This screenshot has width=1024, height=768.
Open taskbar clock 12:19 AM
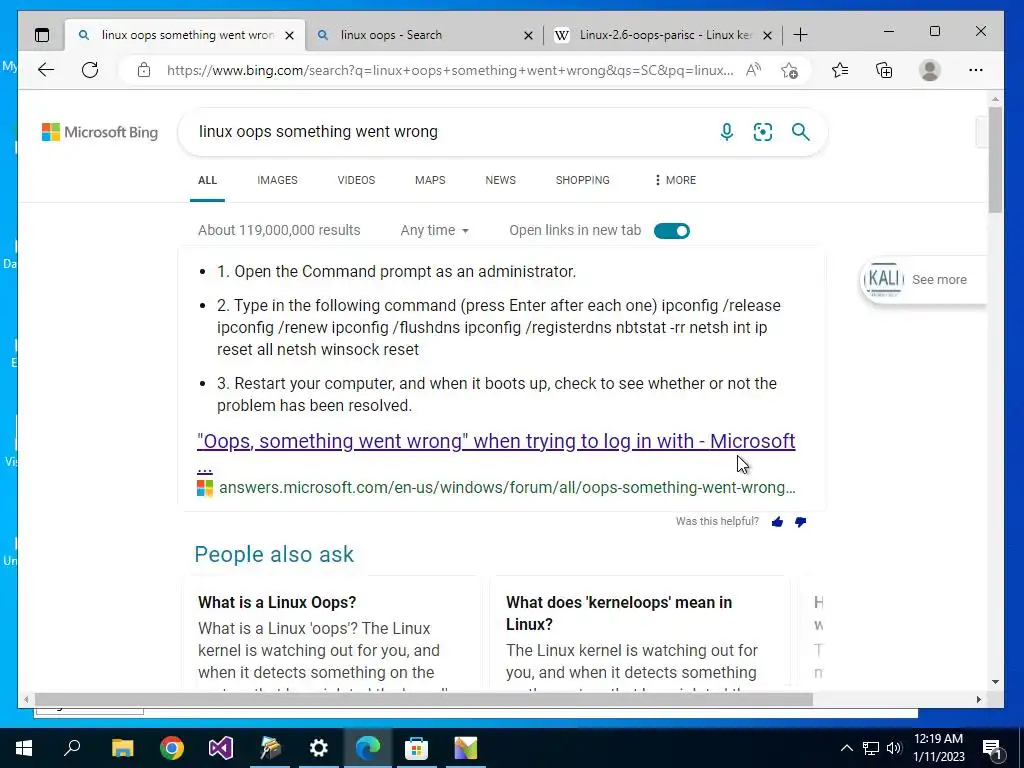[x=938, y=748]
